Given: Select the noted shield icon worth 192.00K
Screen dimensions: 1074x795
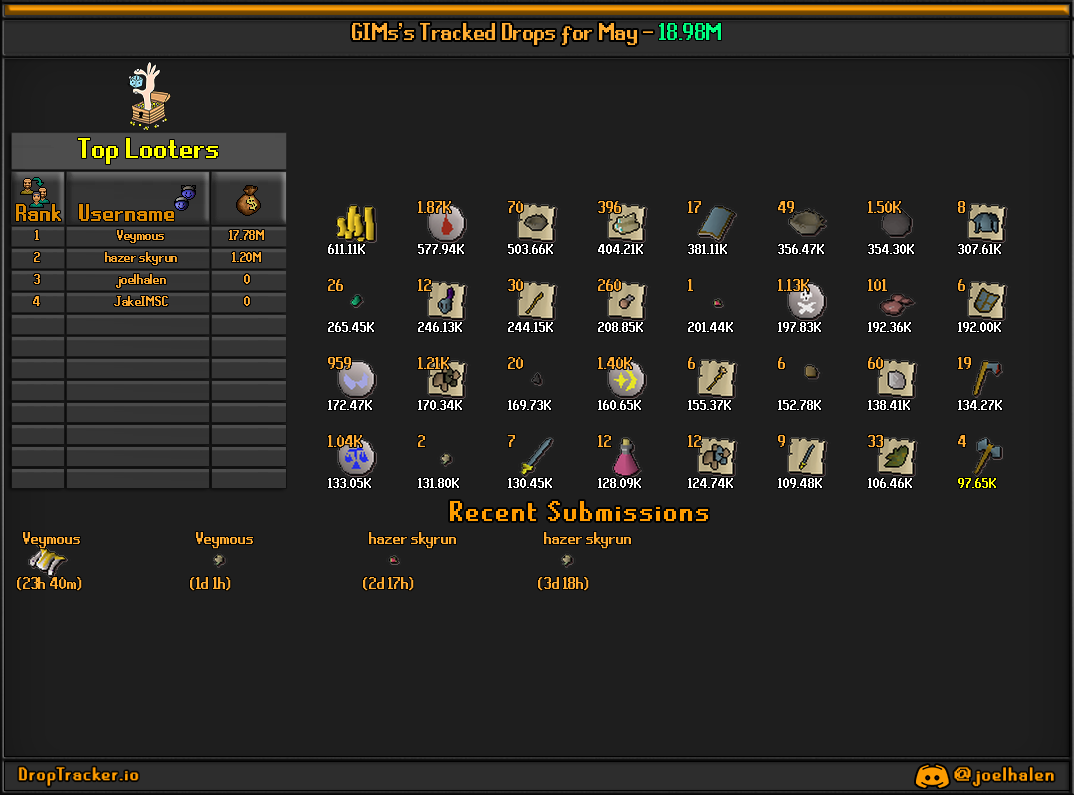Looking at the screenshot, I should click(986, 301).
